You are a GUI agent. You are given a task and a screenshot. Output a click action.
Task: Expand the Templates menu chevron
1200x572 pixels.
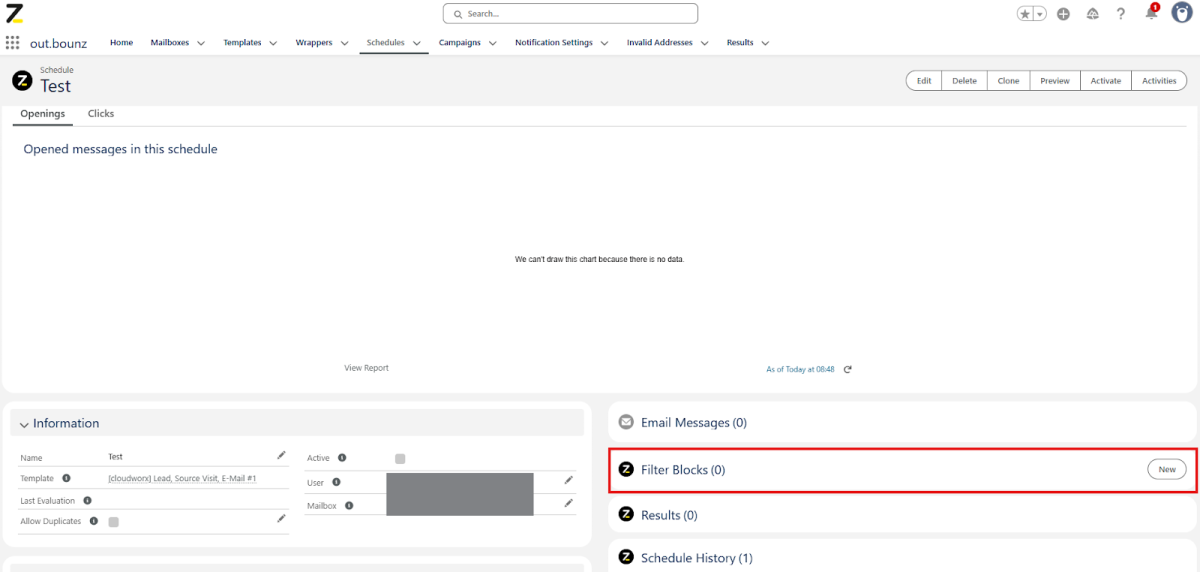click(x=273, y=43)
